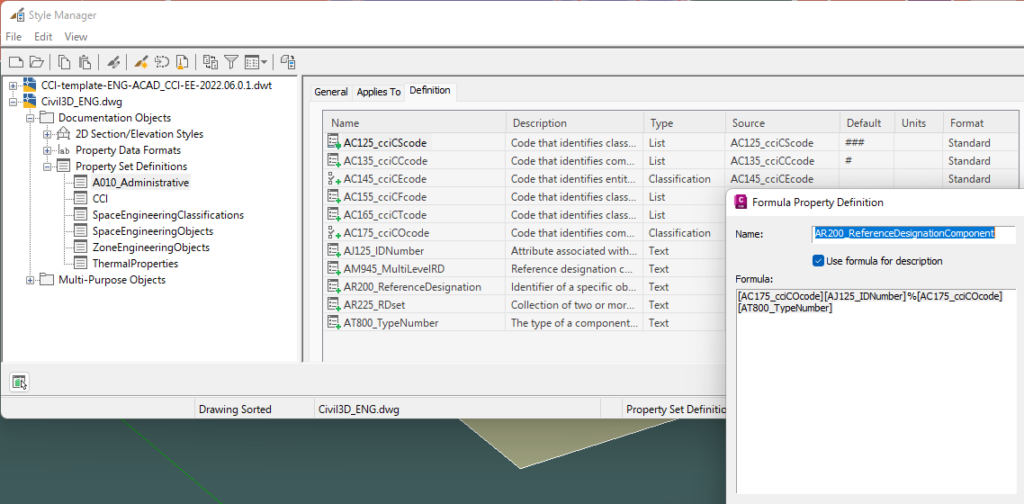1024x504 pixels.
Task: Click the AC125_cciCScode row icon
Action: [x=334, y=142]
